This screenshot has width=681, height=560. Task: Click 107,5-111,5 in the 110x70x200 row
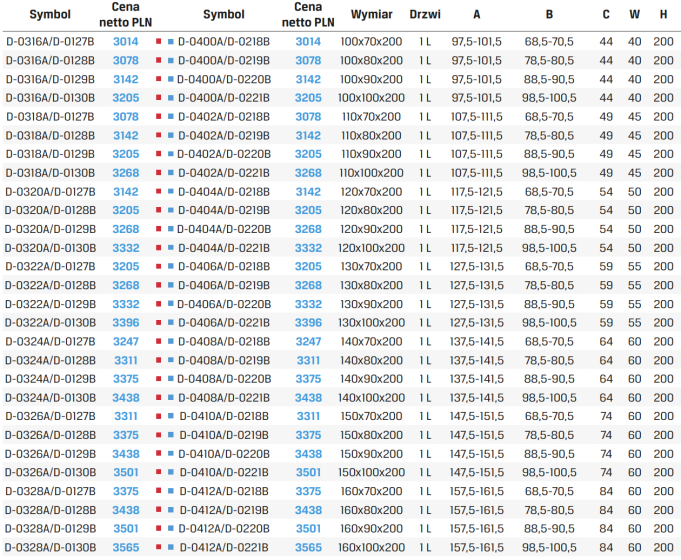click(476, 116)
